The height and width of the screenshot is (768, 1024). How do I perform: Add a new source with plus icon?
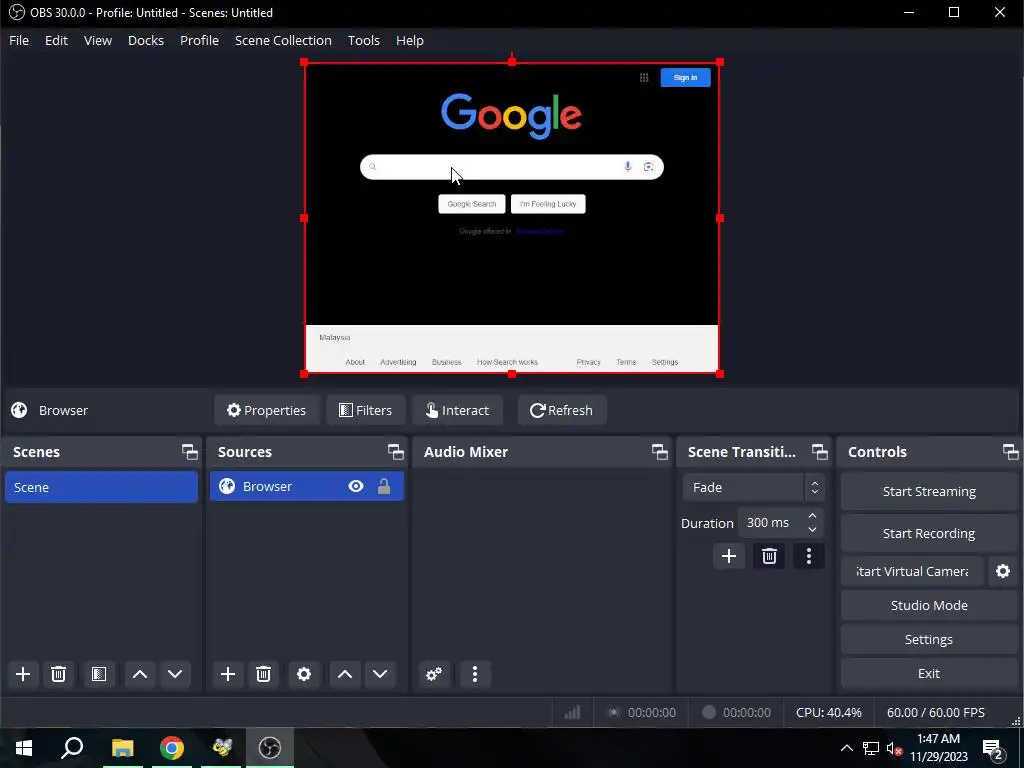pyautogui.click(x=228, y=674)
